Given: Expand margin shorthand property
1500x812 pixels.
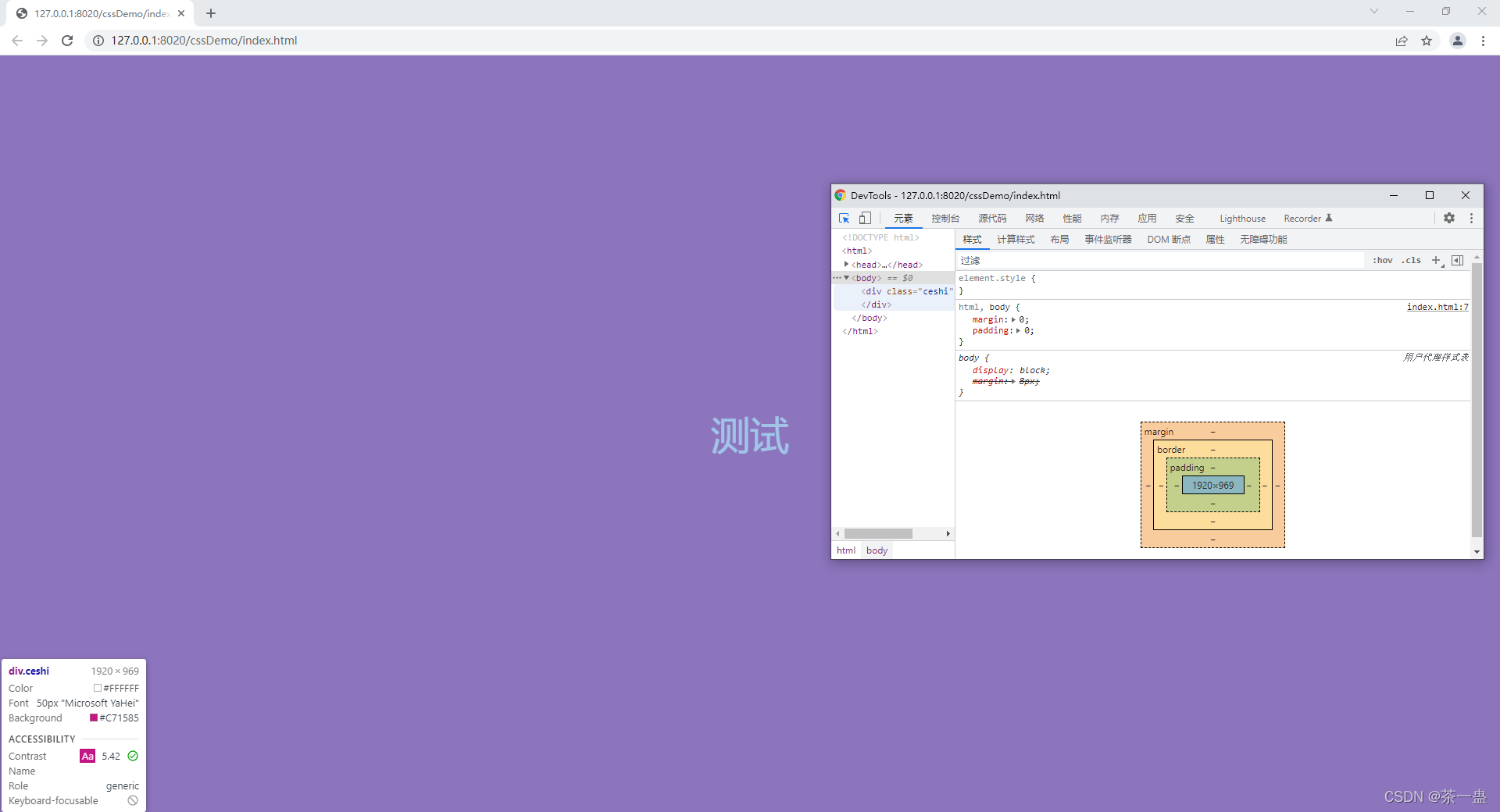Looking at the screenshot, I should pyautogui.click(x=1013, y=320).
